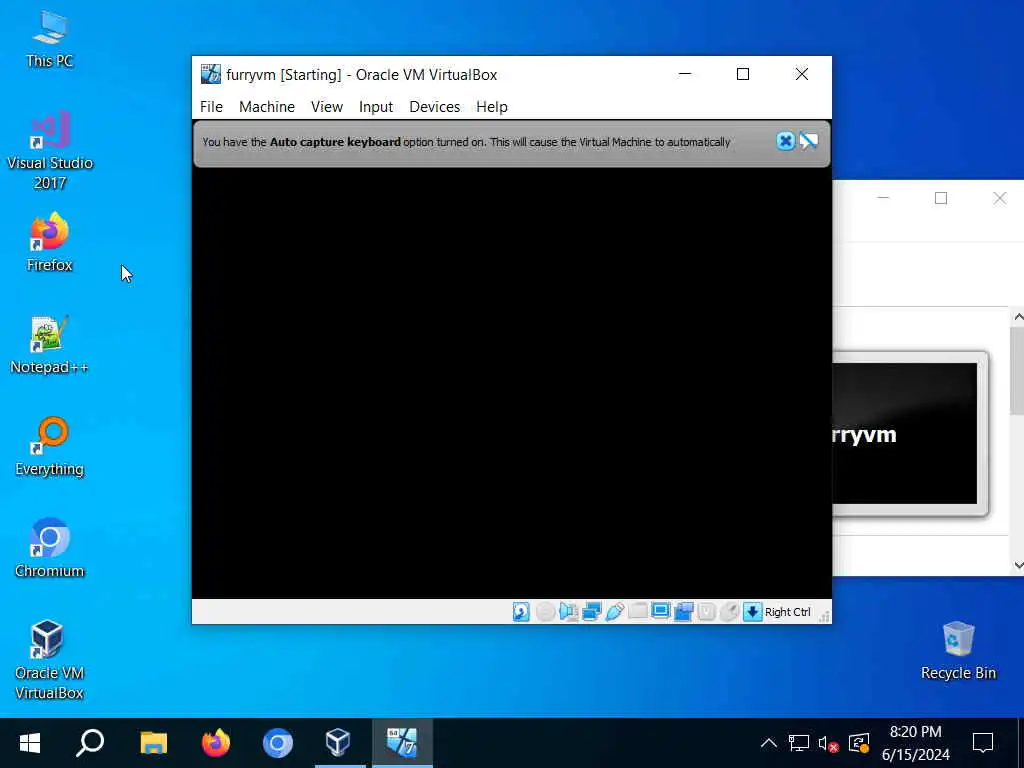The width and height of the screenshot is (1024, 768).
Task: Click the don't show again notification icon
Action: pyautogui.click(x=808, y=141)
